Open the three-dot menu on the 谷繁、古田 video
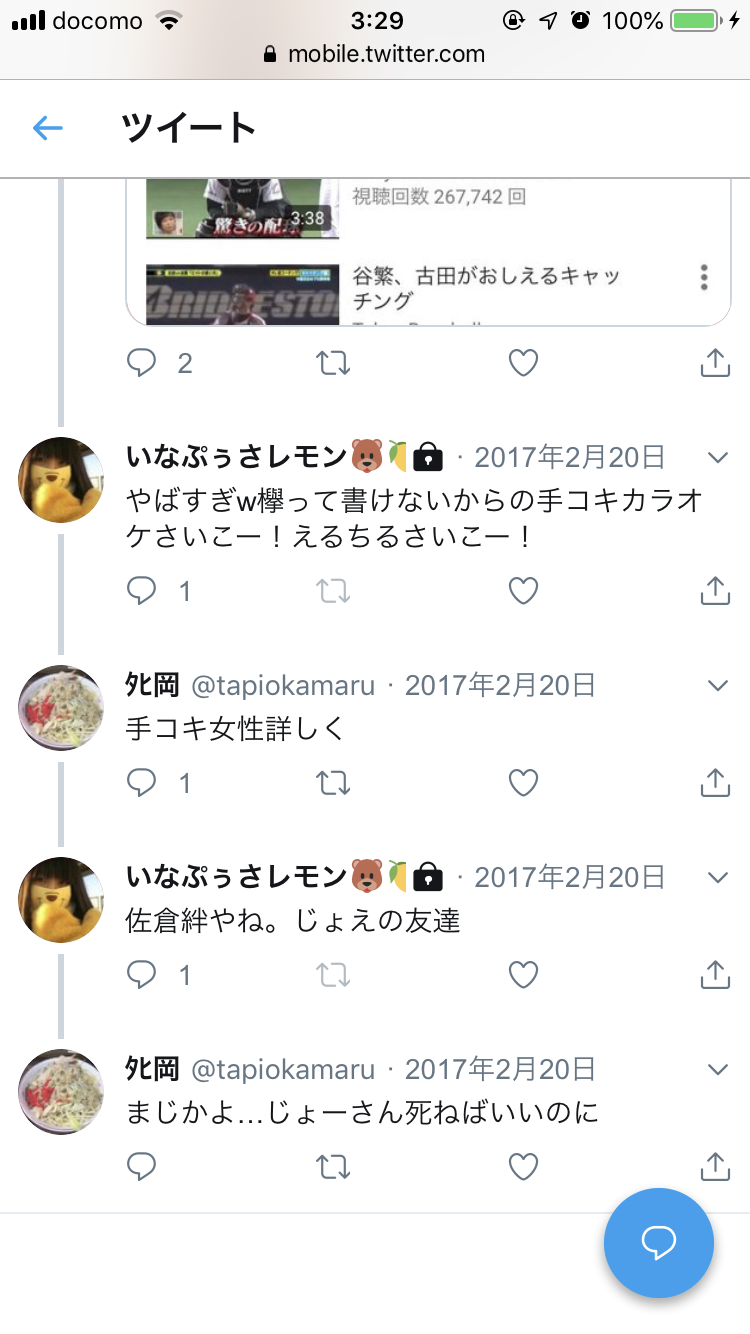Image resolution: width=750 pixels, height=1334 pixels. click(705, 277)
